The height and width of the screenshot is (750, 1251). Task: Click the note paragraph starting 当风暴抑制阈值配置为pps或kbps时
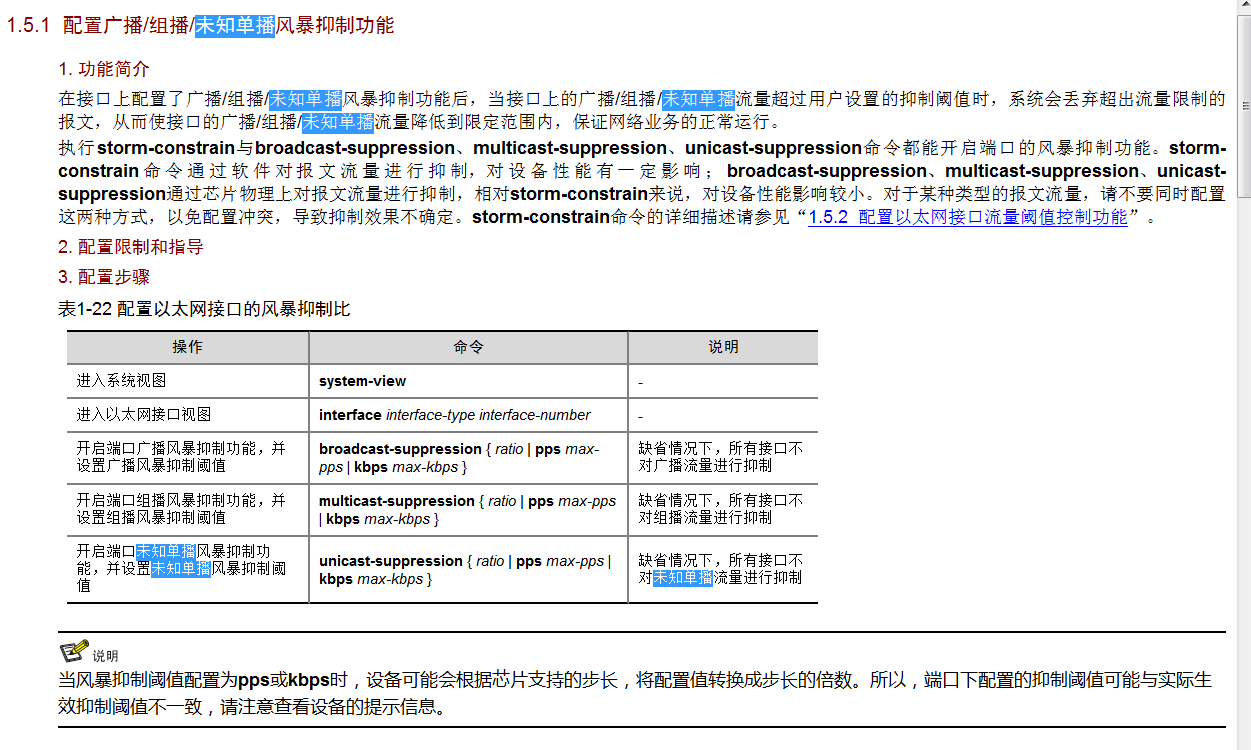[x=635, y=694]
